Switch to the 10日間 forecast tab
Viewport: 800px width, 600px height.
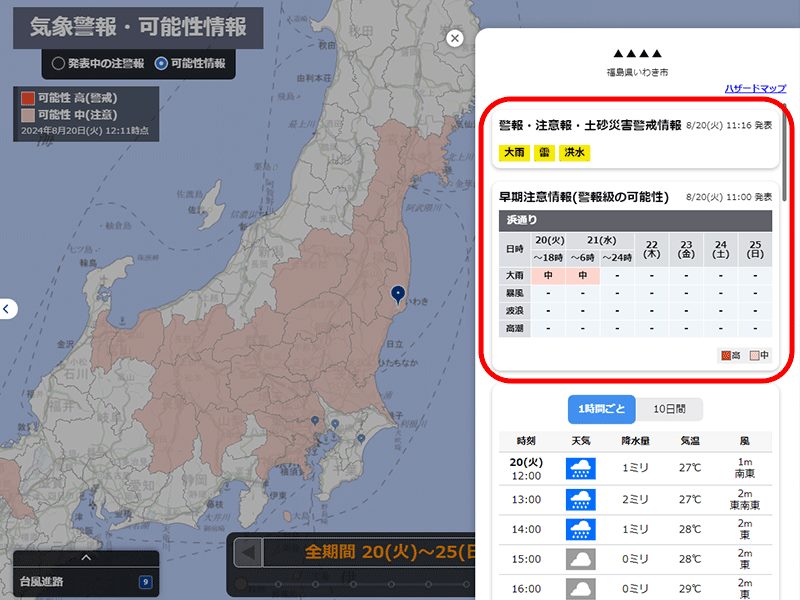pos(669,409)
